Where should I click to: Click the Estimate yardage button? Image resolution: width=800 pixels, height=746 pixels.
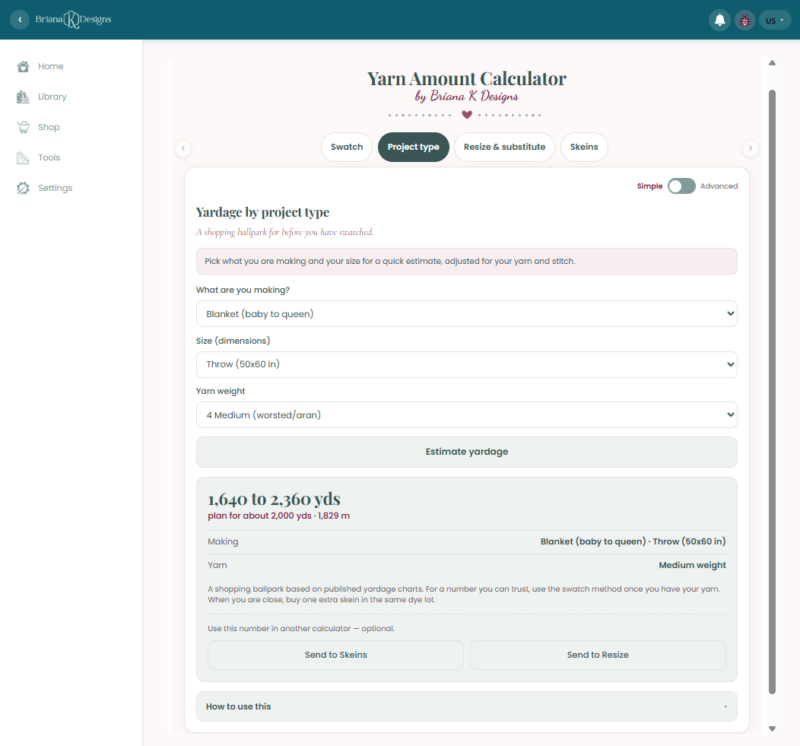click(x=466, y=452)
